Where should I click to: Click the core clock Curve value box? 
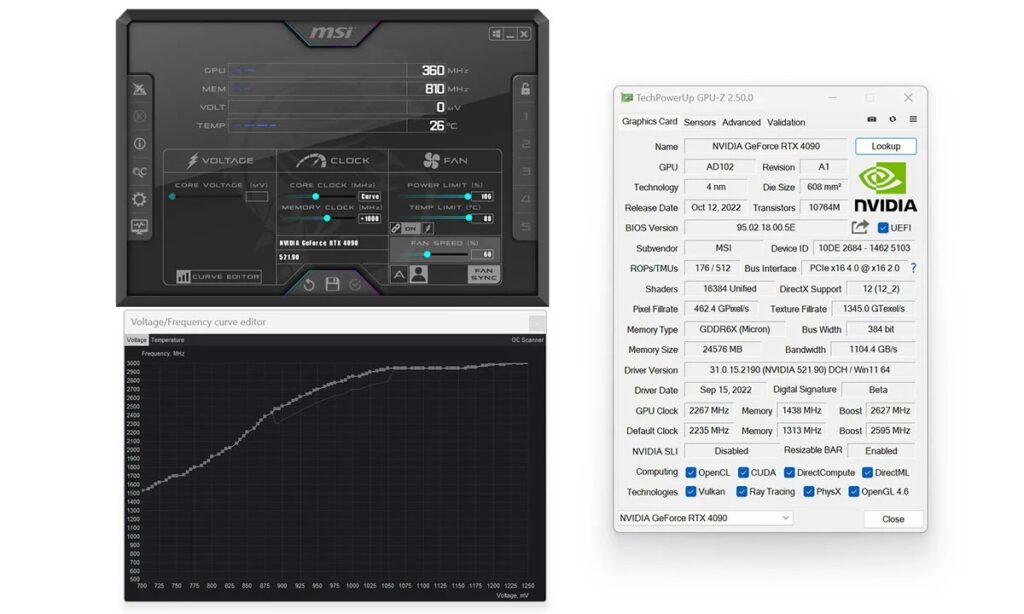[370, 196]
